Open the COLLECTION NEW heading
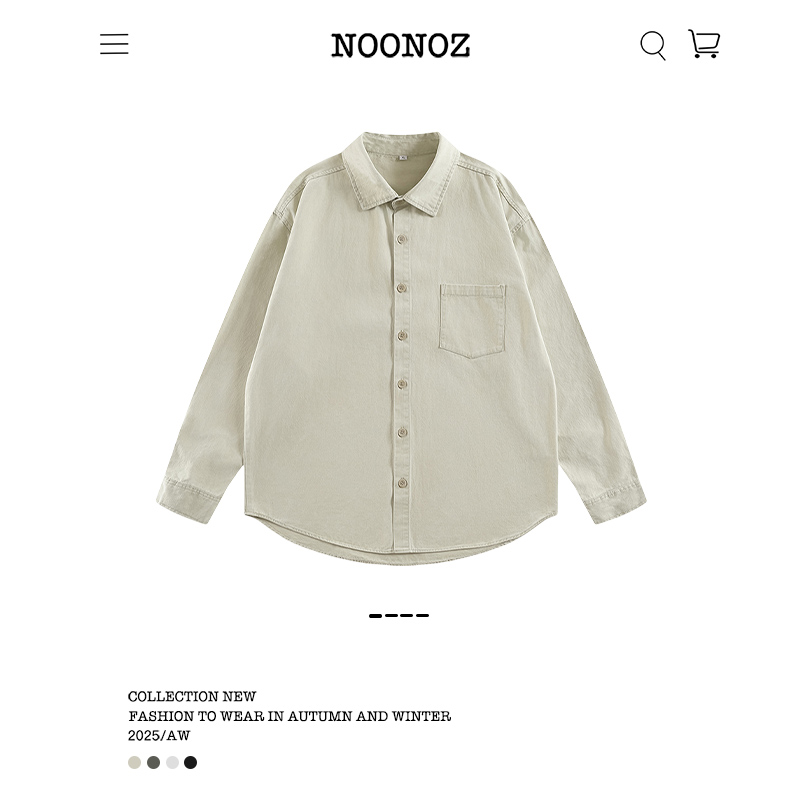Viewport: 800px width, 800px height. pos(192,696)
